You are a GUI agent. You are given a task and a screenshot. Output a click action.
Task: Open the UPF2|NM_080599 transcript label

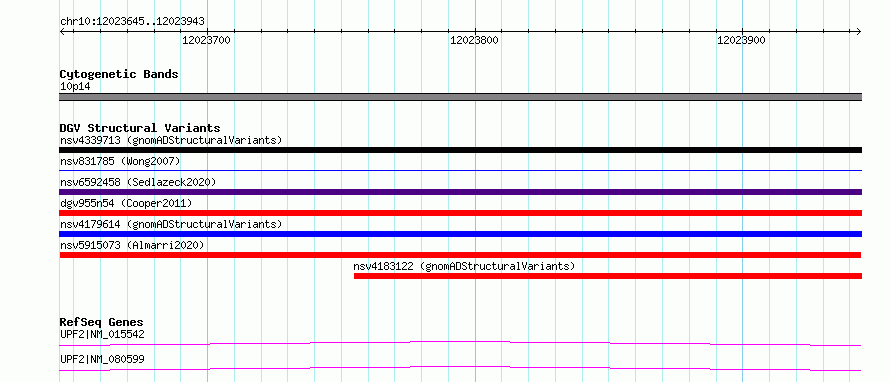click(x=102, y=359)
